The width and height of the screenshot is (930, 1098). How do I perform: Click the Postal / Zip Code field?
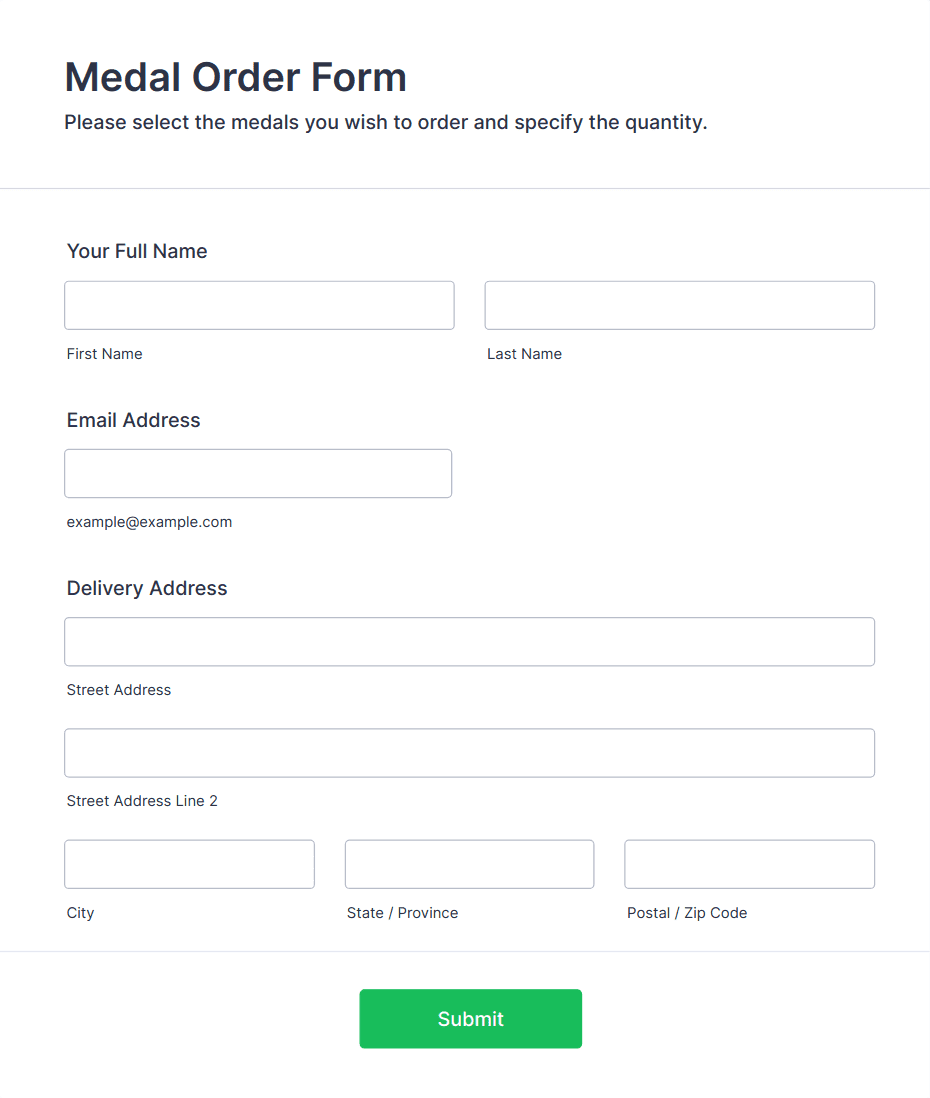749,864
